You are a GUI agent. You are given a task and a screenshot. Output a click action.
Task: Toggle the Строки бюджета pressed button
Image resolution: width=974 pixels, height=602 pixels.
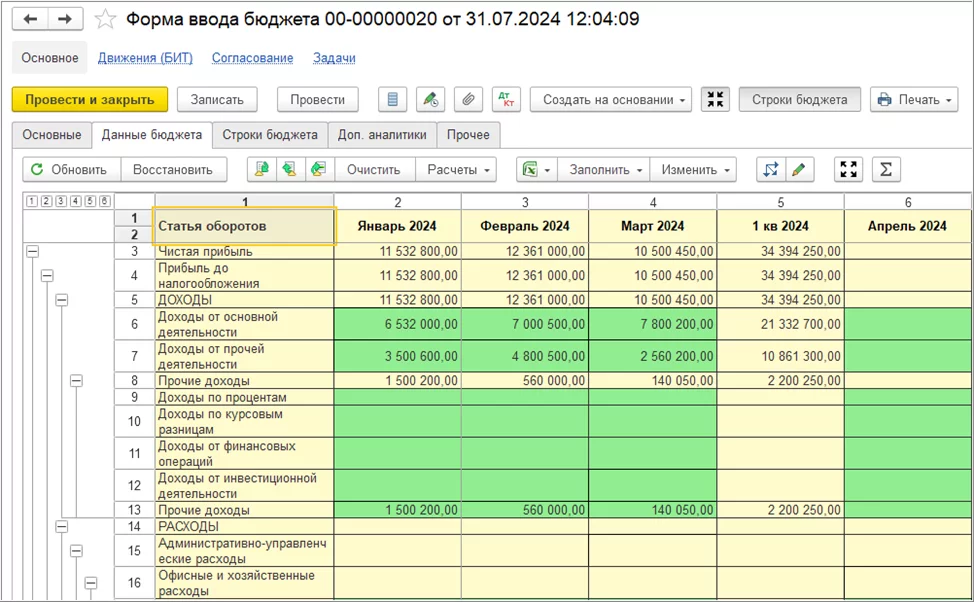(x=799, y=100)
